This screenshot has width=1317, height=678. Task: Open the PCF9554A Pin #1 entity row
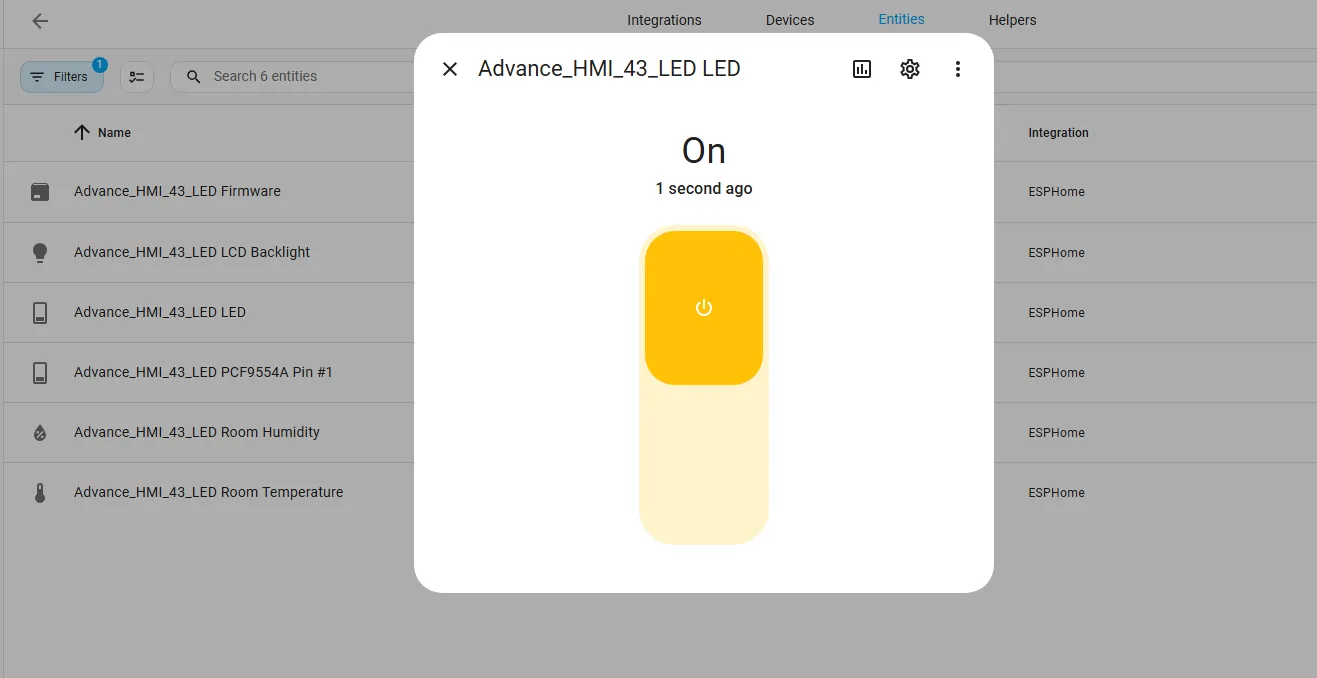pos(203,372)
